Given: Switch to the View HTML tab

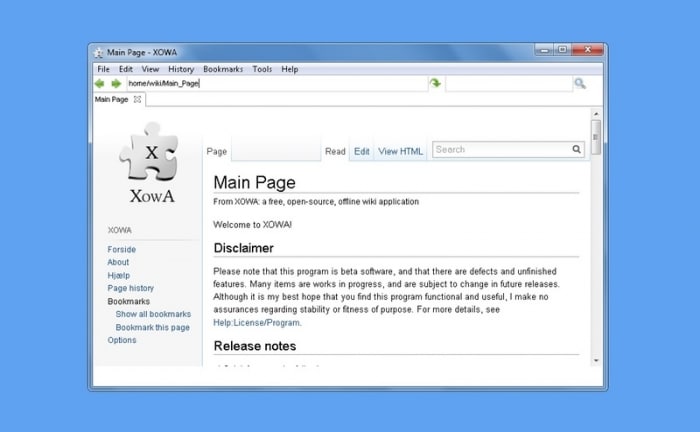Looking at the screenshot, I should [400, 151].
